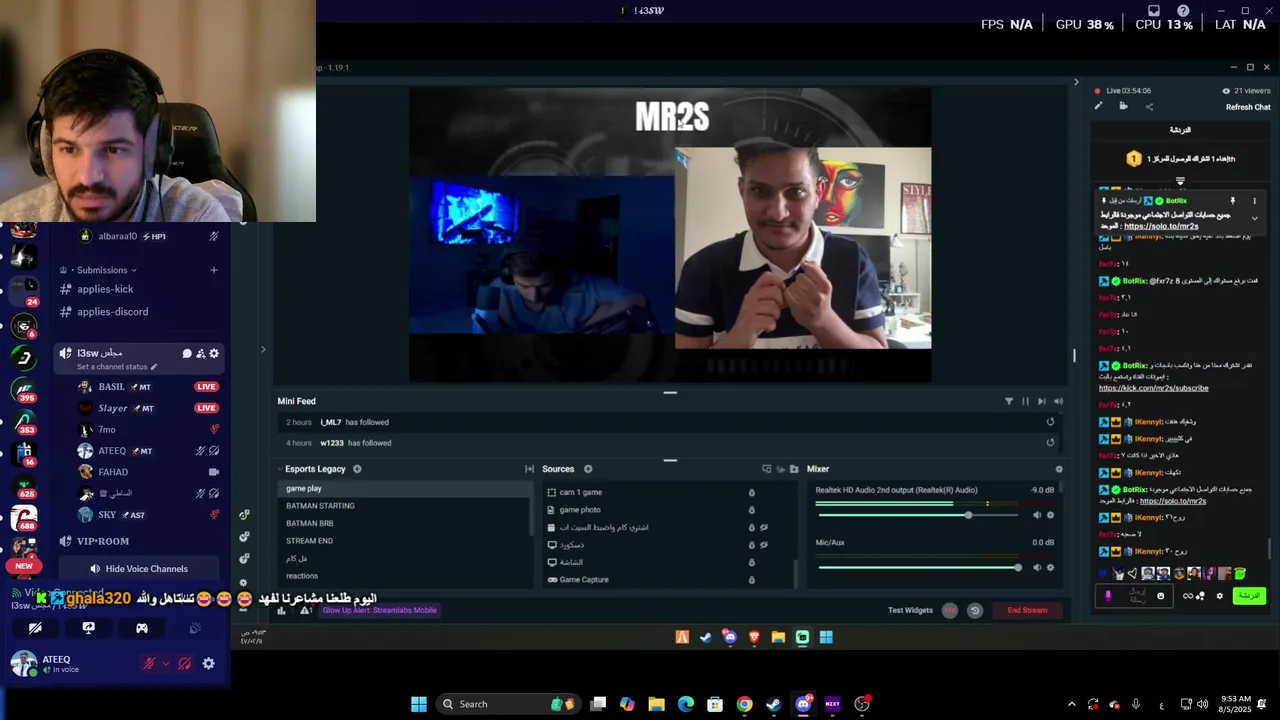Open the applies-kick Discord channel
1280x720 pixels.
tap(105, 289)
